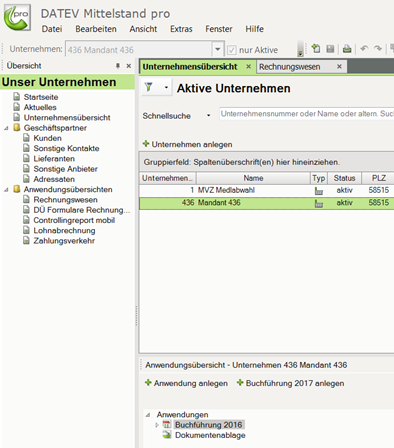Screen dimensions: 394x448
Task: Click the Unser Unternehmen section header
Action: click(68, 82)
